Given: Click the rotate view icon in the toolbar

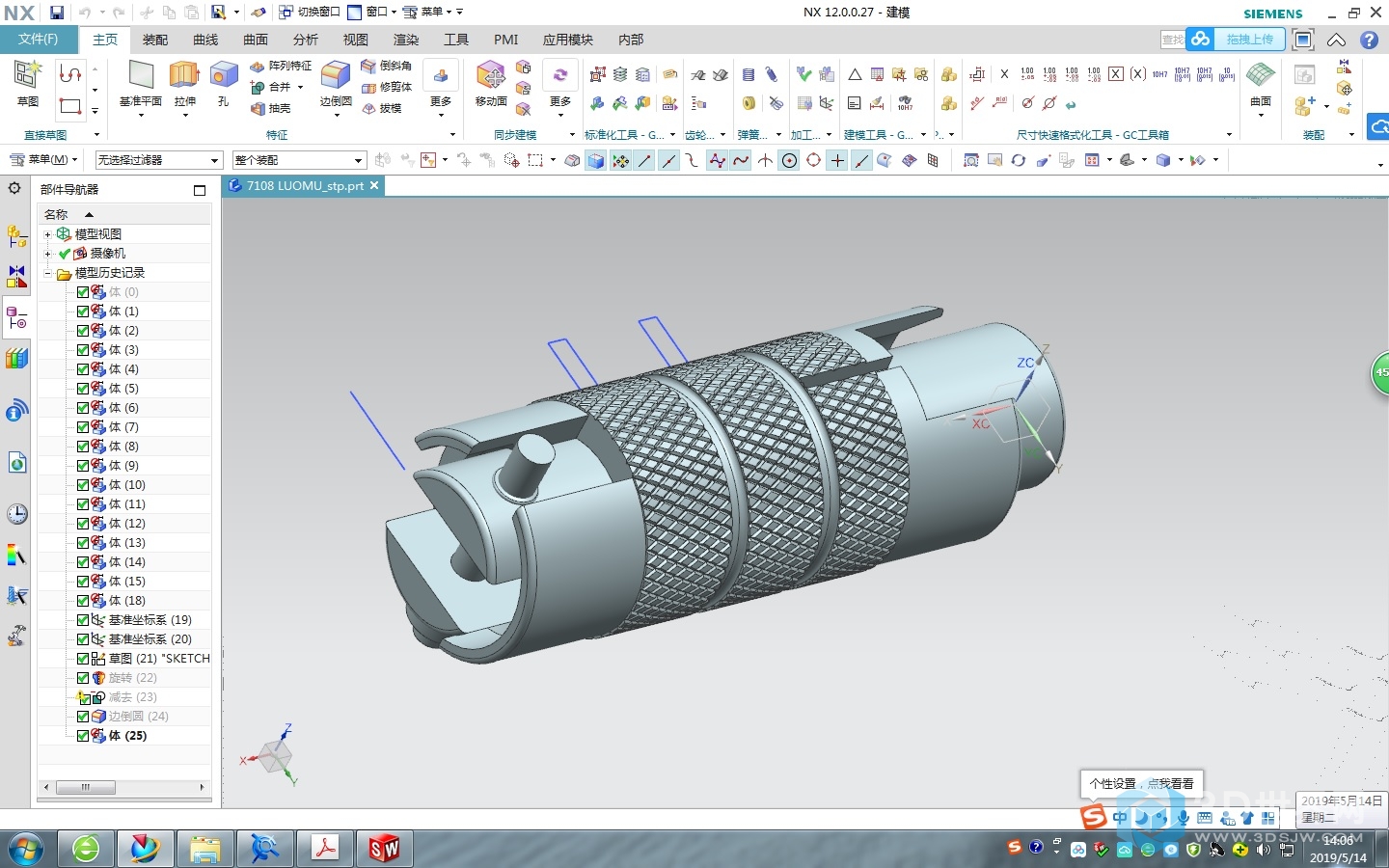Looking at the screenshot, I should point(1019,160).
